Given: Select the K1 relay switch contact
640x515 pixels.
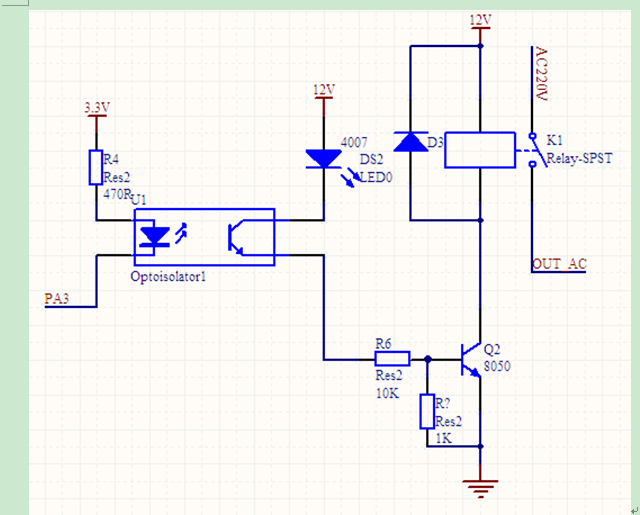Looking at the screenshot, I should 536,150.
